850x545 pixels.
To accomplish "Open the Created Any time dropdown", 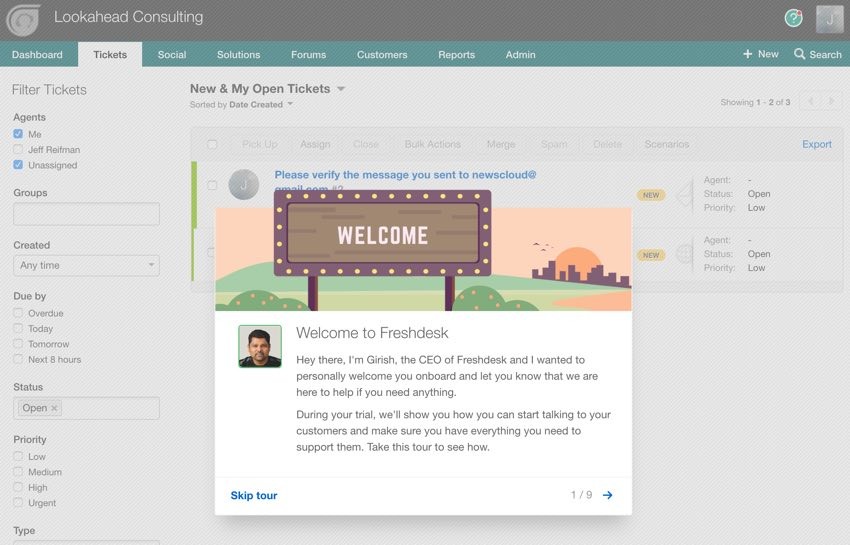I will pos(86,265).
